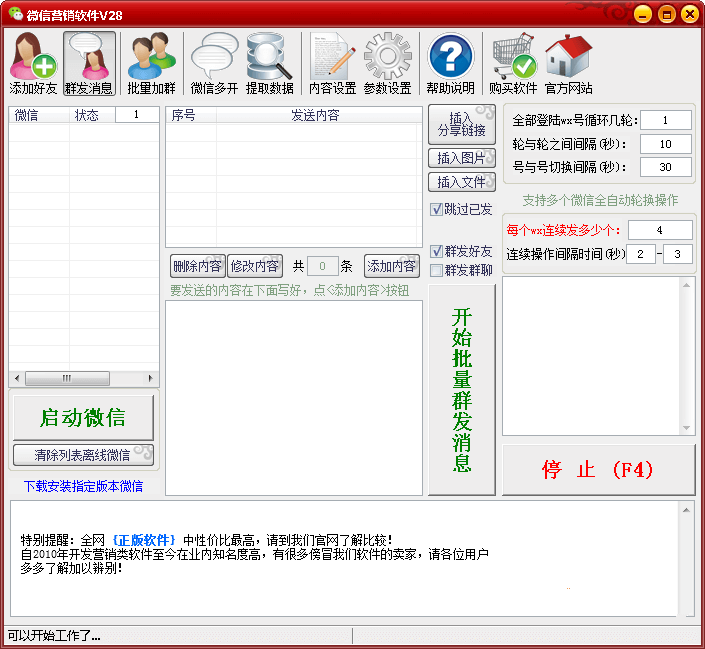Enable the 群发群聊 checkbox
Viewport: 705px width, 649px height.
click(436, 270)
